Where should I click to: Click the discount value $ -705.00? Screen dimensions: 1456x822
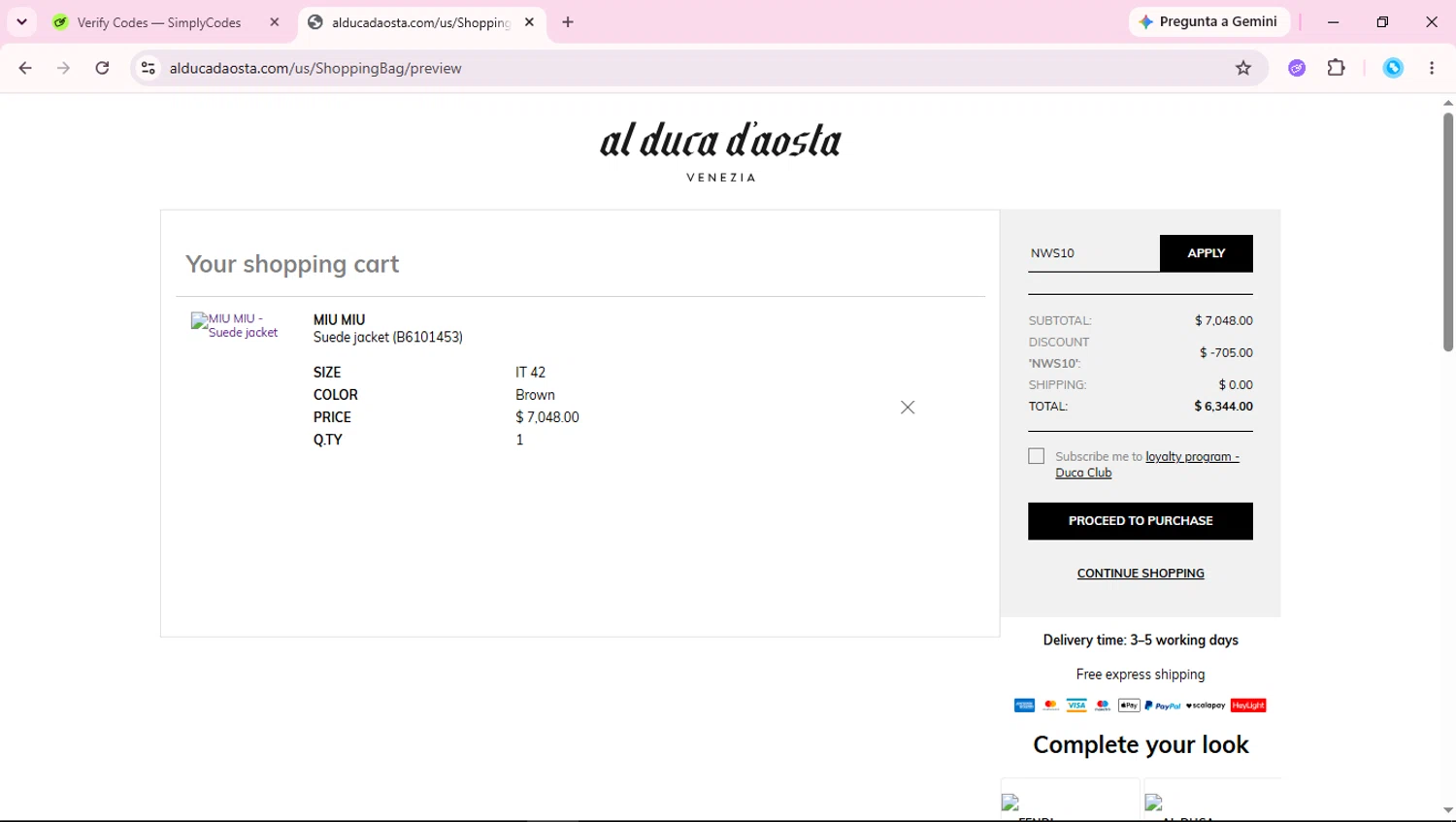pos(1226,353)
